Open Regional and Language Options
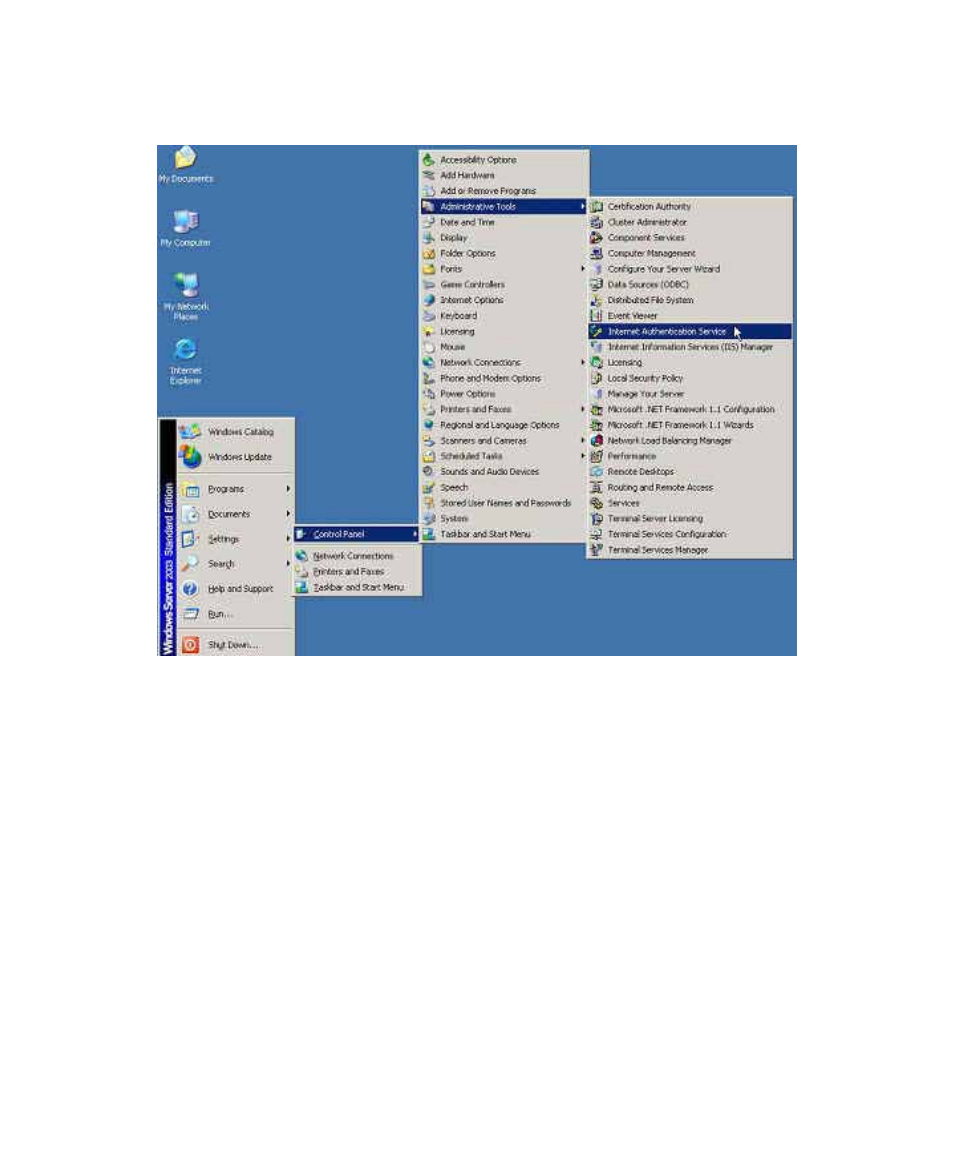 (504, 425)
